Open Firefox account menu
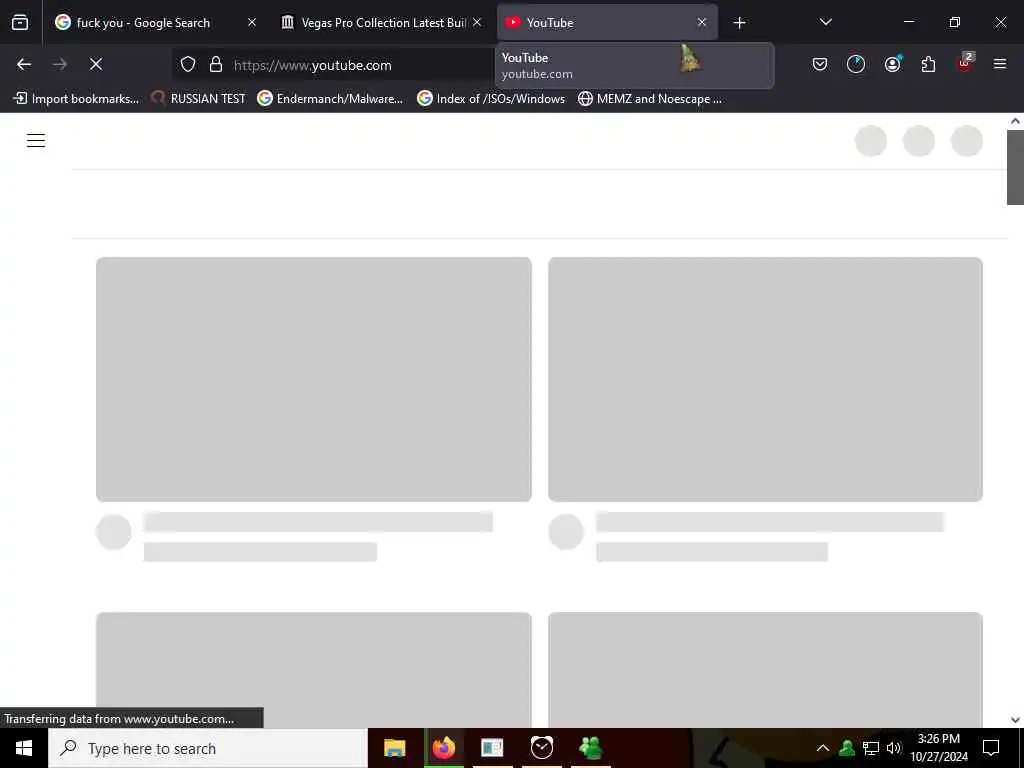The width and height of the screenshot is (1024, 768). coord(892,65)
